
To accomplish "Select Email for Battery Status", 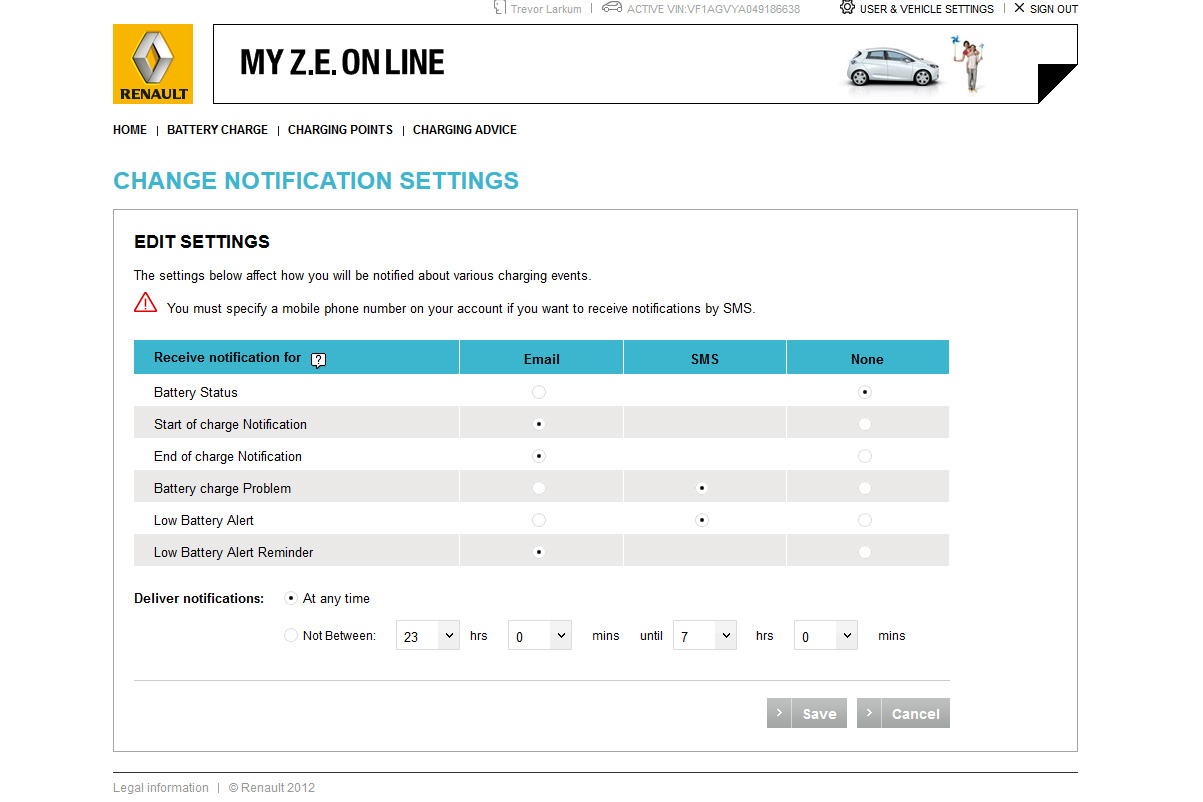I will pyautogui.click(x=539, y=392).
